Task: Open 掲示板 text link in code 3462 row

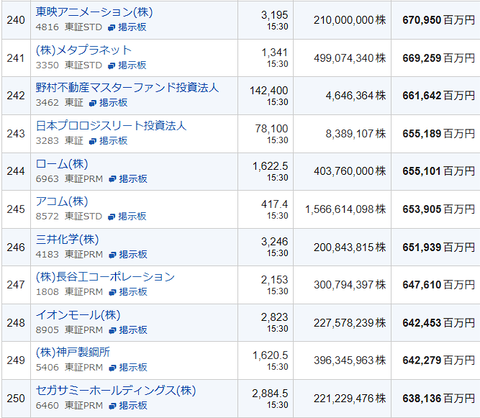Action: (113, 103)
